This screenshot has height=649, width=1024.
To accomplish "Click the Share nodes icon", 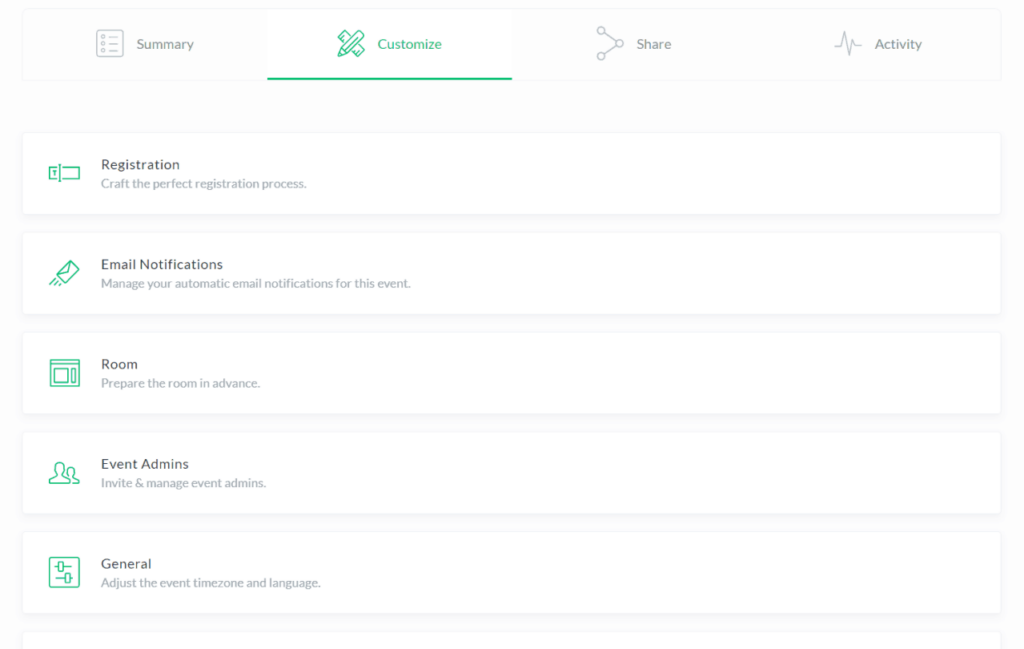I will pyautogui.click(x=609, y=44).
